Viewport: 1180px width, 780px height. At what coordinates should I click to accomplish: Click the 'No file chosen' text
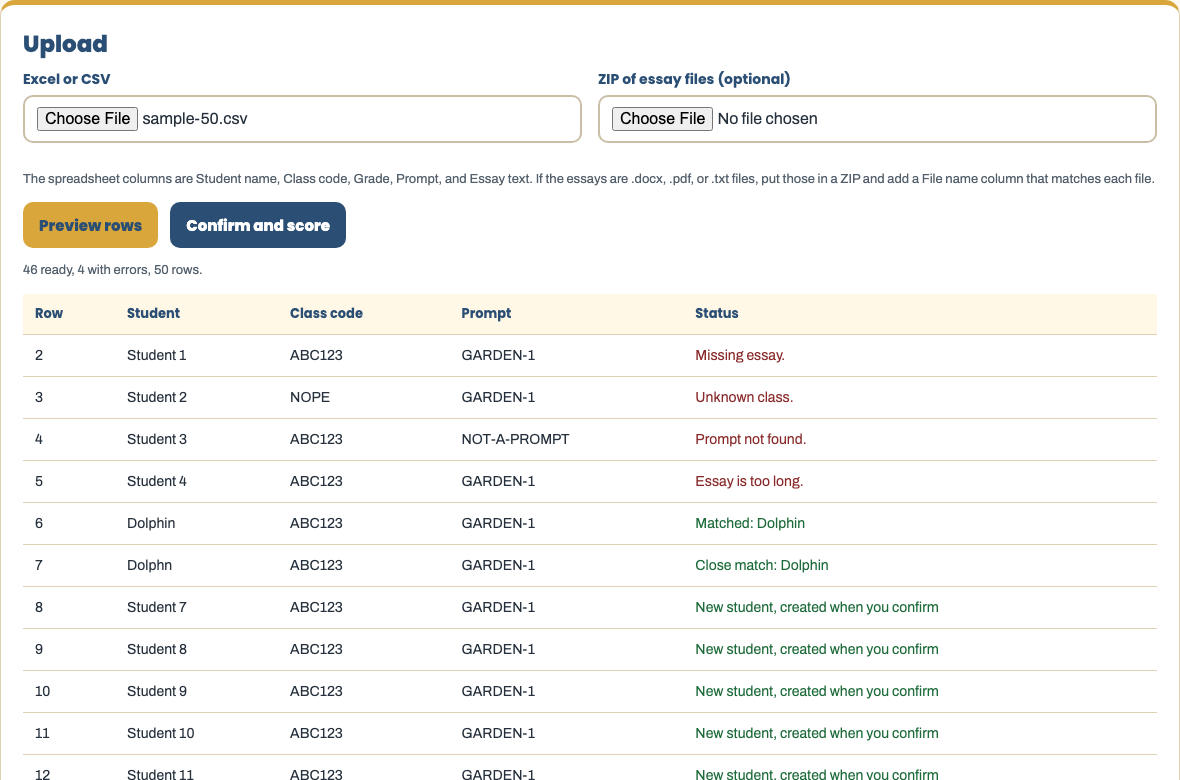pos(768,119)
